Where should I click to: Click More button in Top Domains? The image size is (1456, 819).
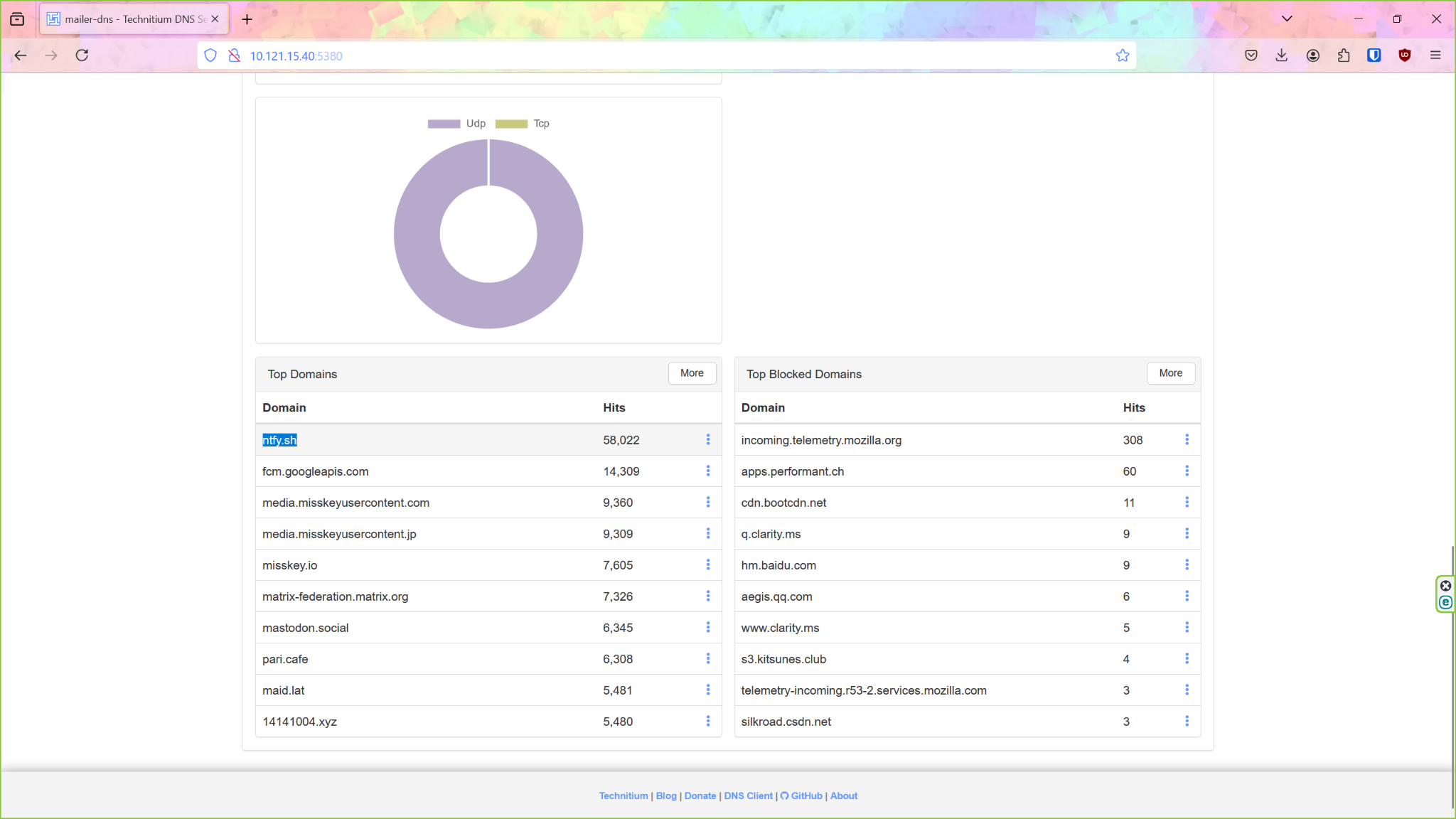[x=692, y=373]
